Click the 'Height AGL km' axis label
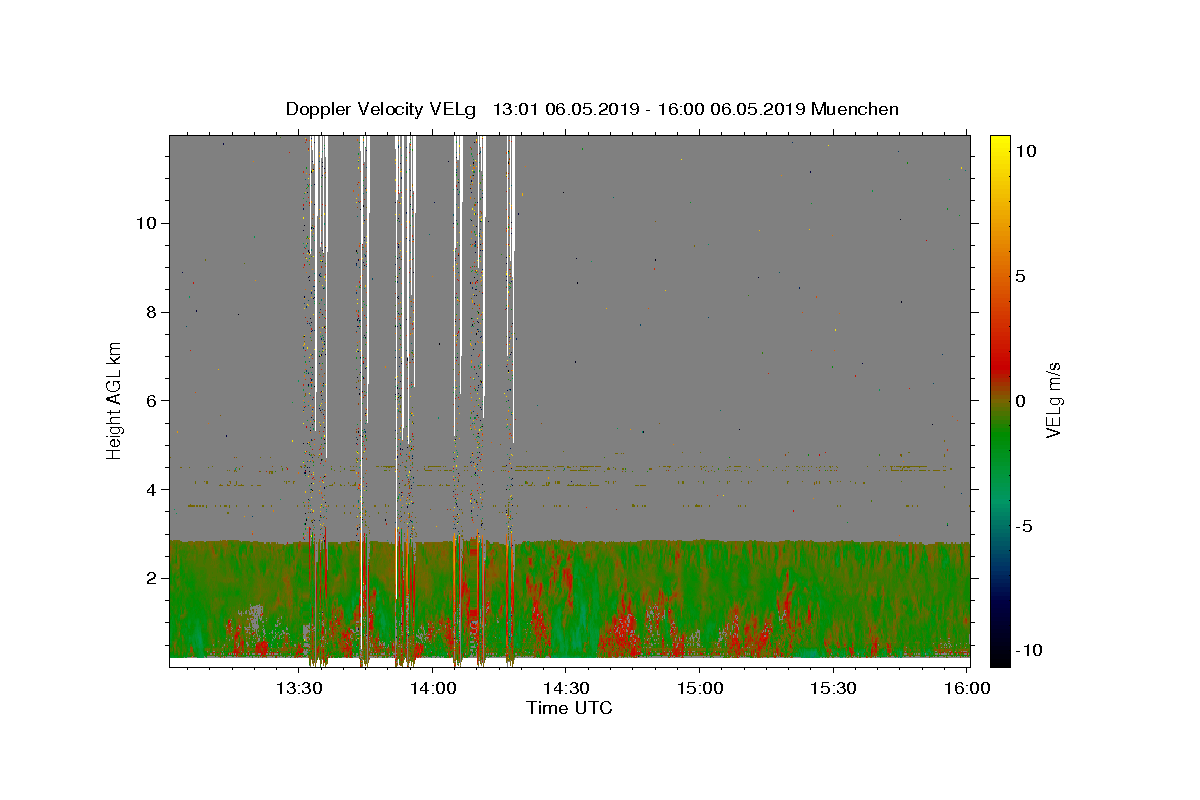Image resolution: width=1200 pixels, height=800 pixels. (x=114, y=401)
